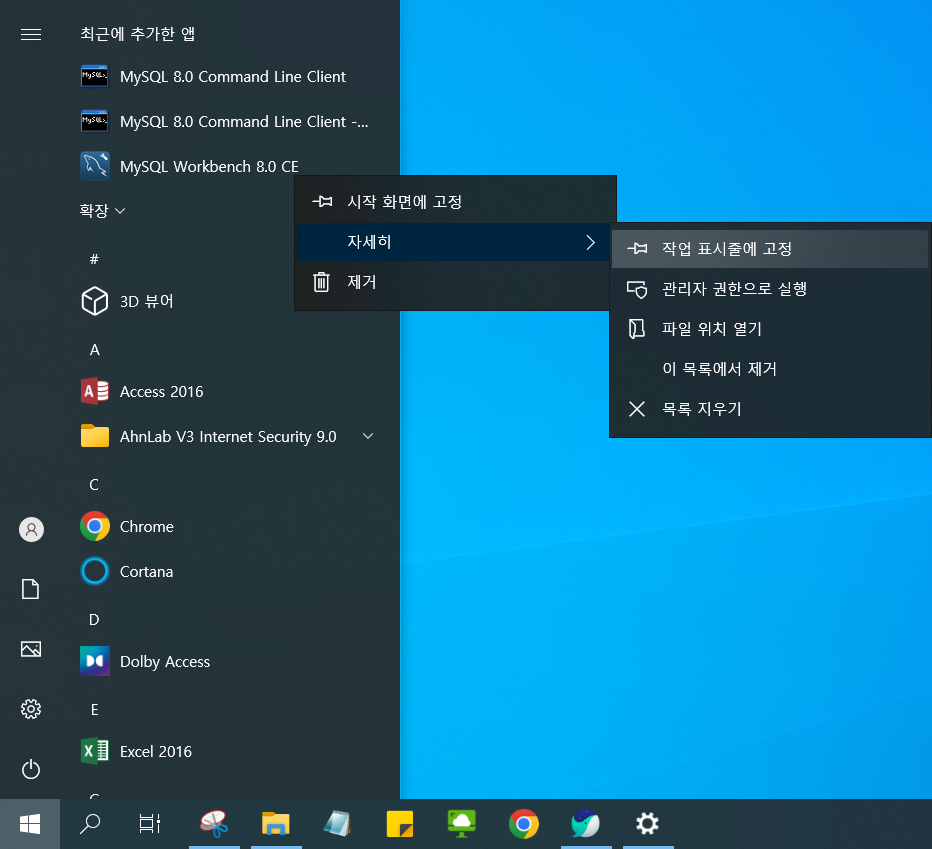Click the E letter group header
The width and height of the screenshot is (932, 849).
(95, 710)
